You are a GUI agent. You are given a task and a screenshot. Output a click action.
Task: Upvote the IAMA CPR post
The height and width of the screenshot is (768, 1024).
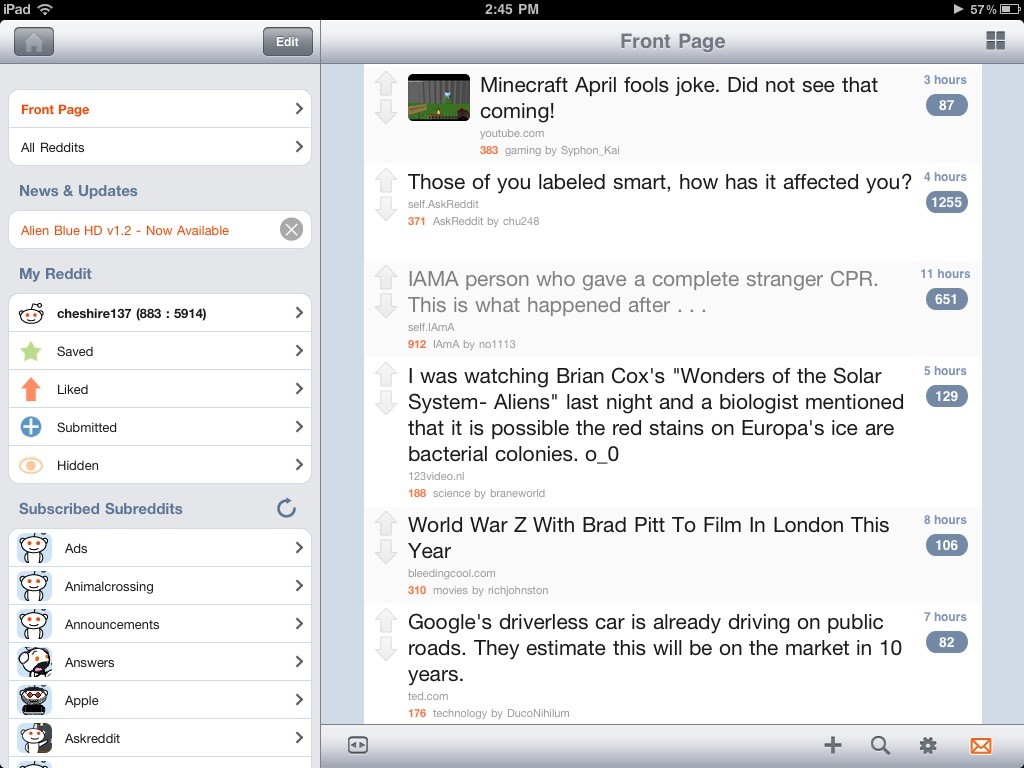386,278
